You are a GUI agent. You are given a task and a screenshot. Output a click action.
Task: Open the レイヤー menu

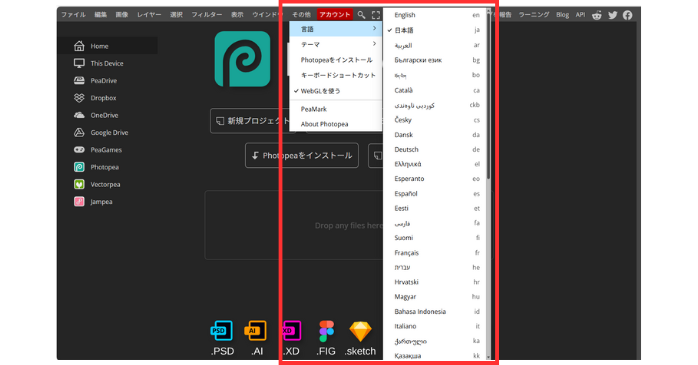(x=149, y=15)
